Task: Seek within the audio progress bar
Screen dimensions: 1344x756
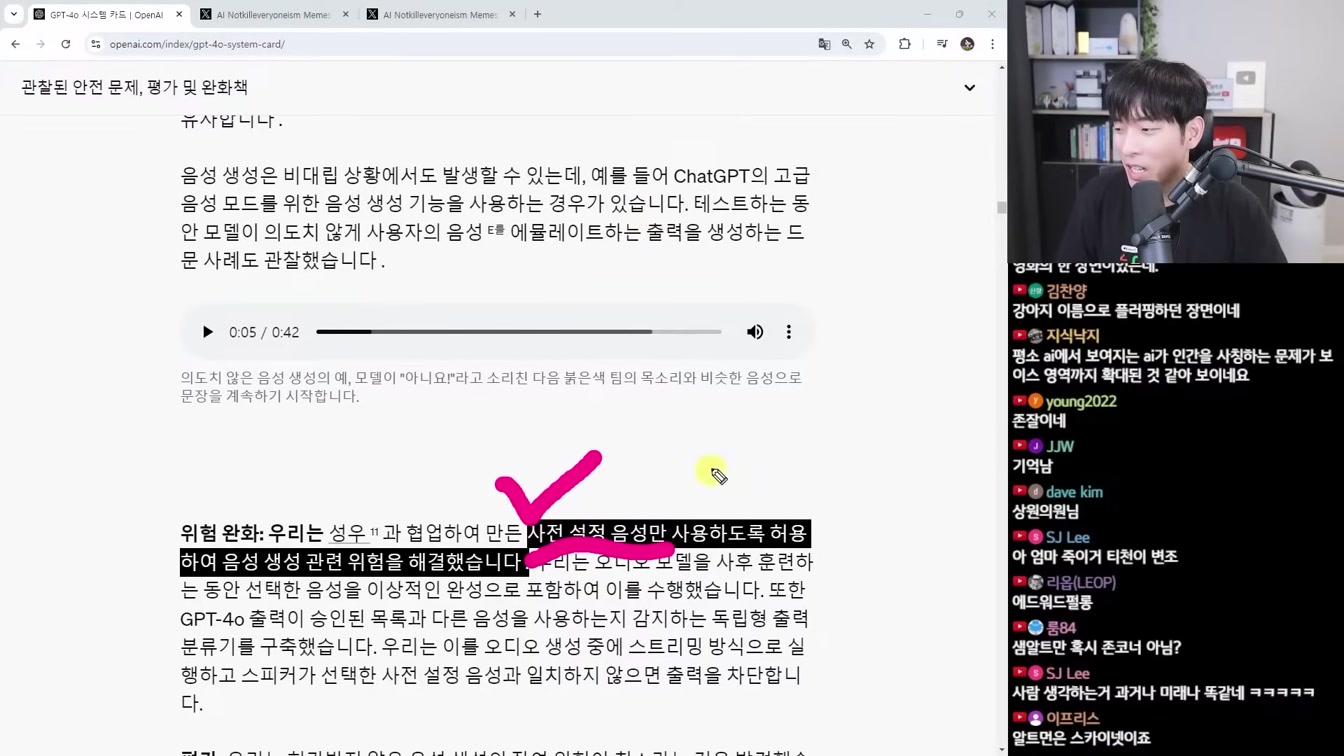Action: 518,332
